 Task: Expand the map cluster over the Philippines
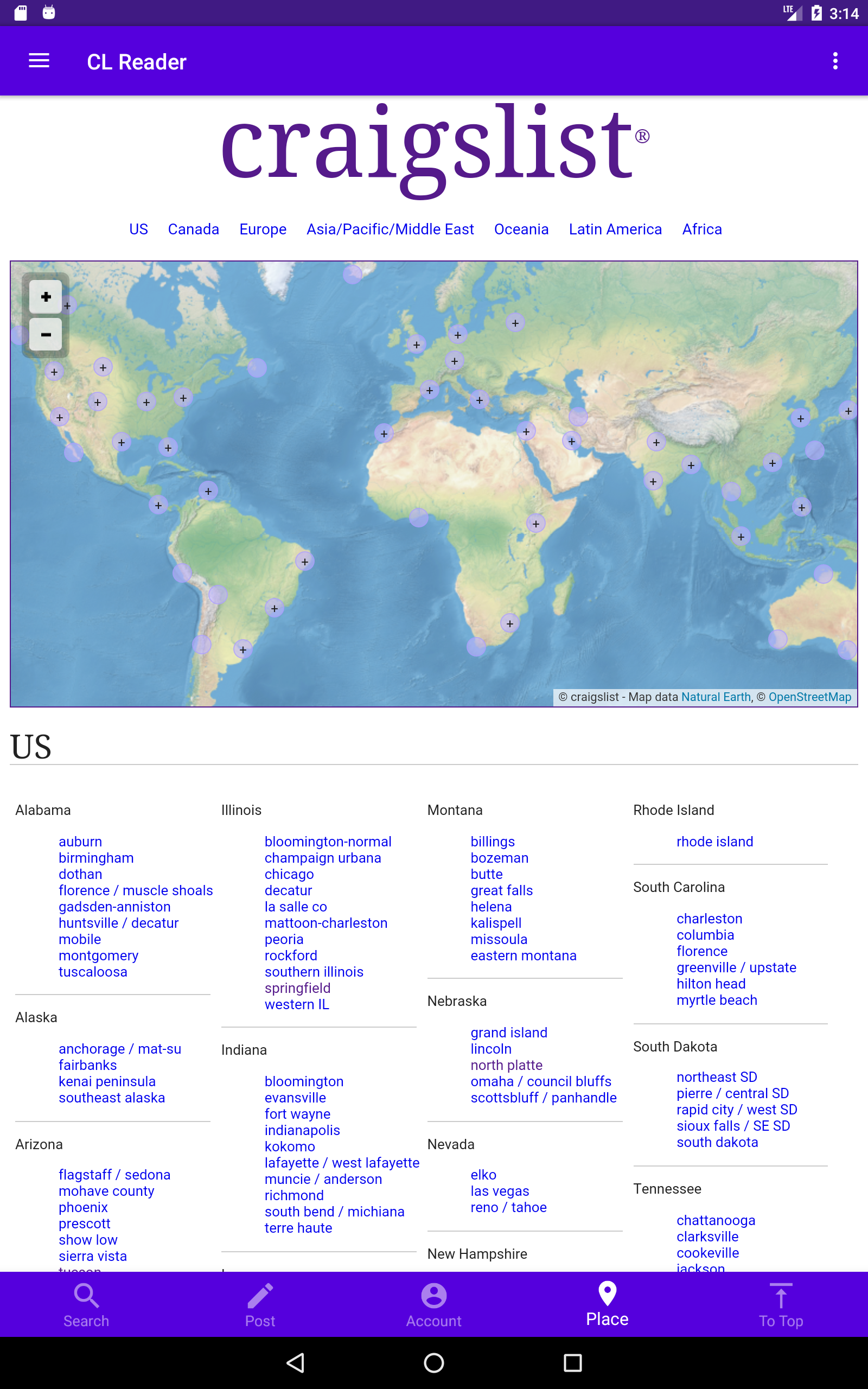point(801,507)
